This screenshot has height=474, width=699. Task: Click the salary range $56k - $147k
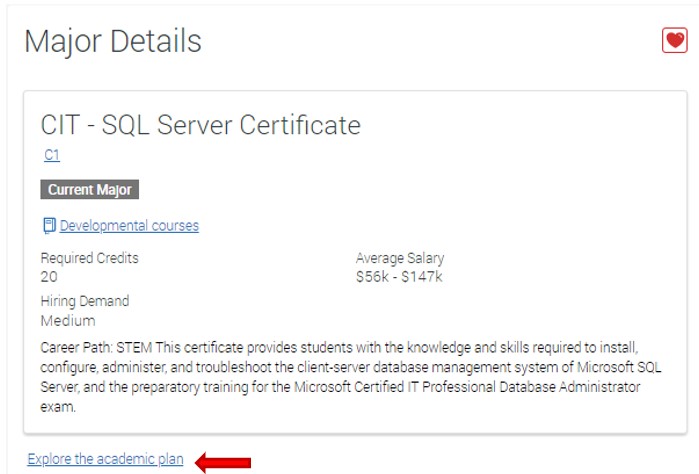coord(399,276)
